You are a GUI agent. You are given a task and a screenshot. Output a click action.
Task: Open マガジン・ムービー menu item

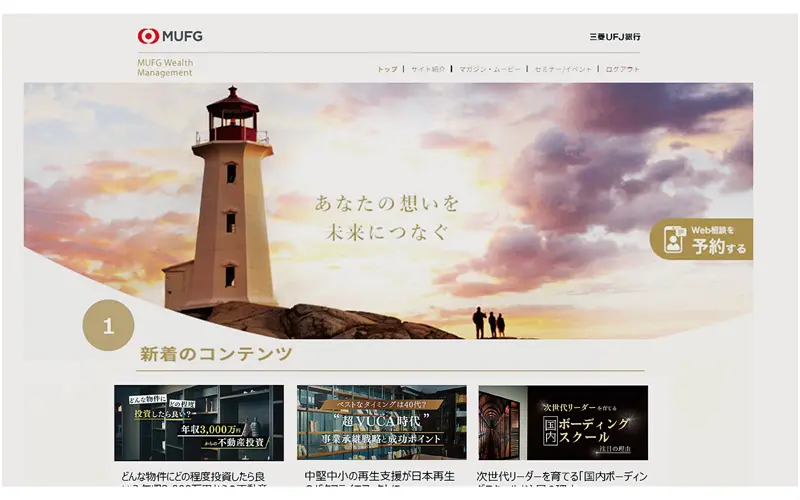(490, 69)
